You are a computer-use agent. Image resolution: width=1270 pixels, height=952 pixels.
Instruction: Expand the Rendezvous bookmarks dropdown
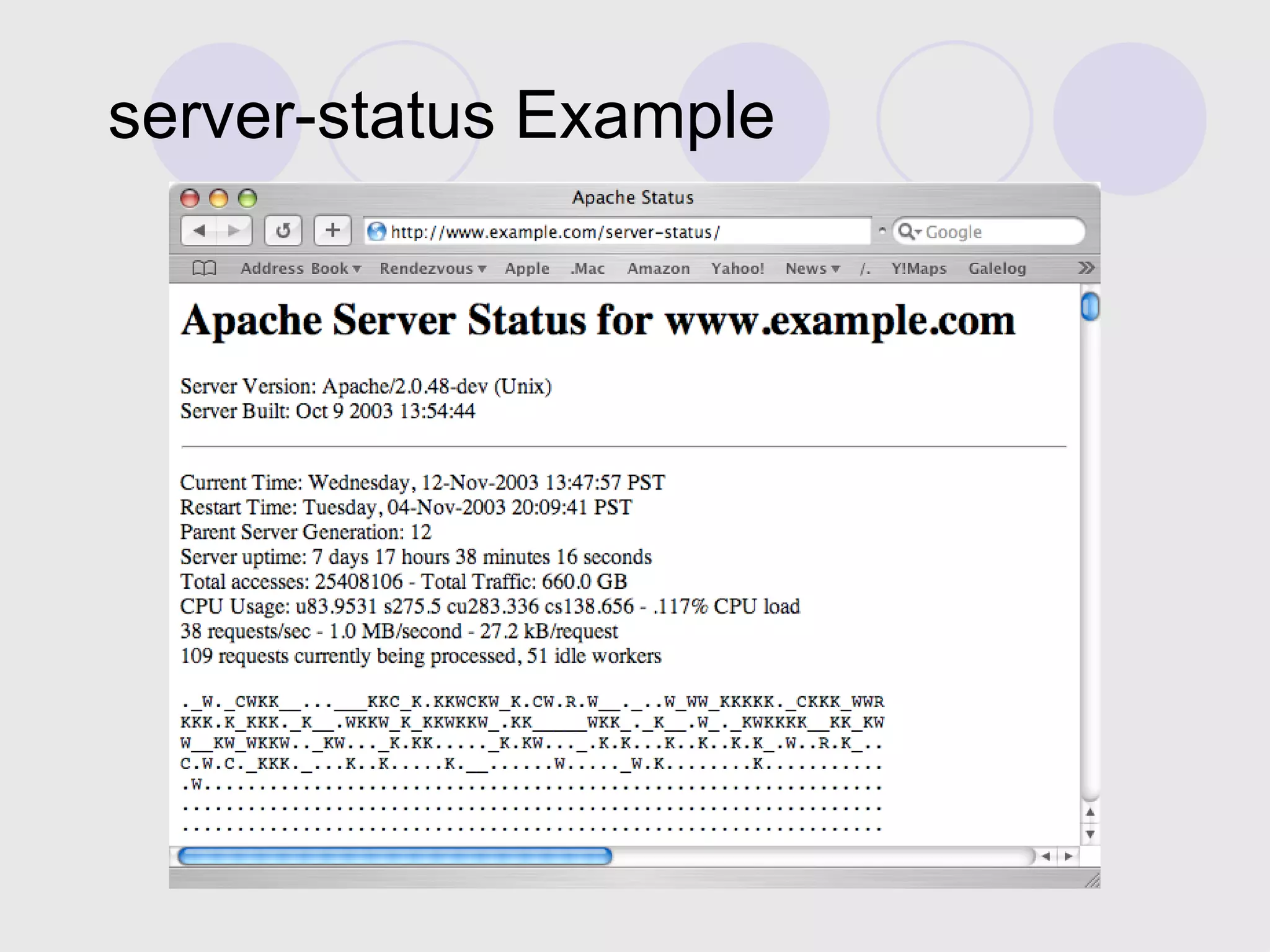coord(433,268)
